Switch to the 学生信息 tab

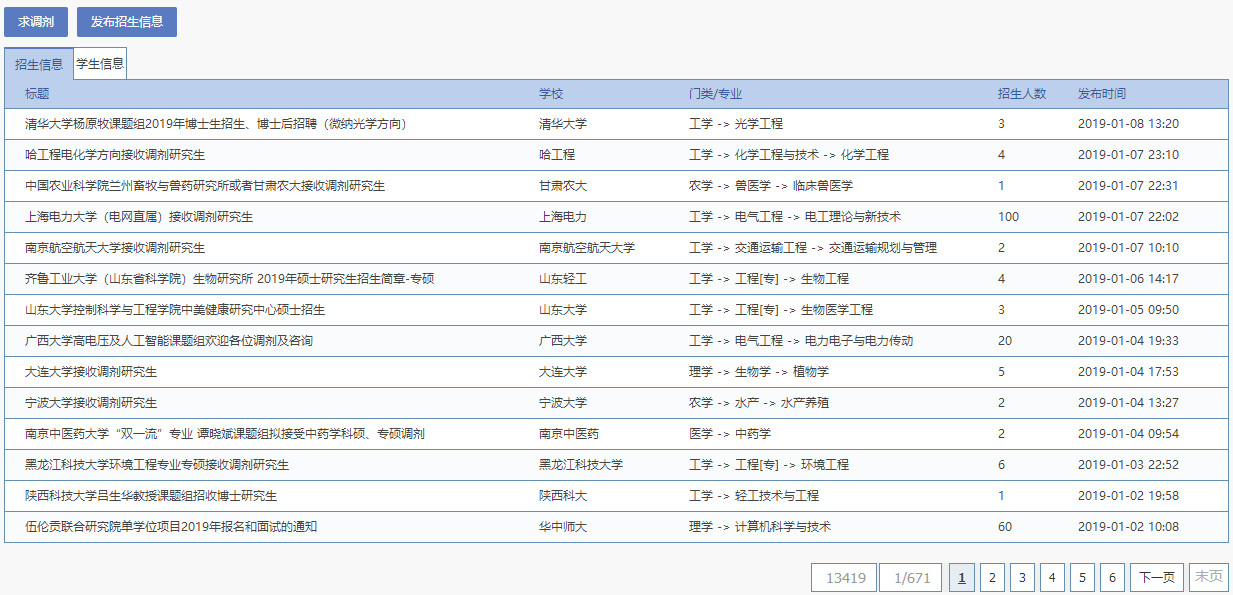(x=100, y=63)
